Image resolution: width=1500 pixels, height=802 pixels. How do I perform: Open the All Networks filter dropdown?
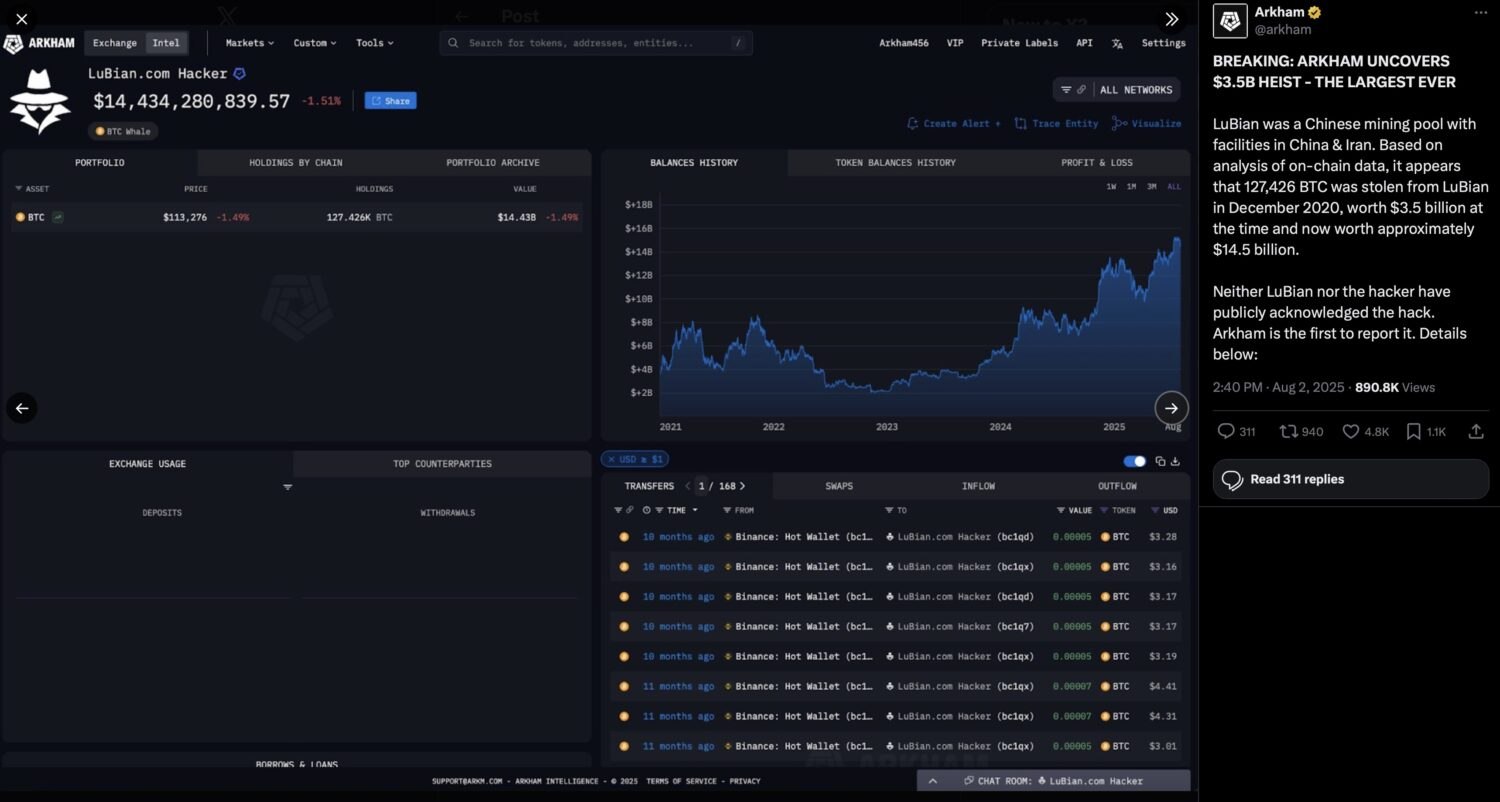[1117, 90]
